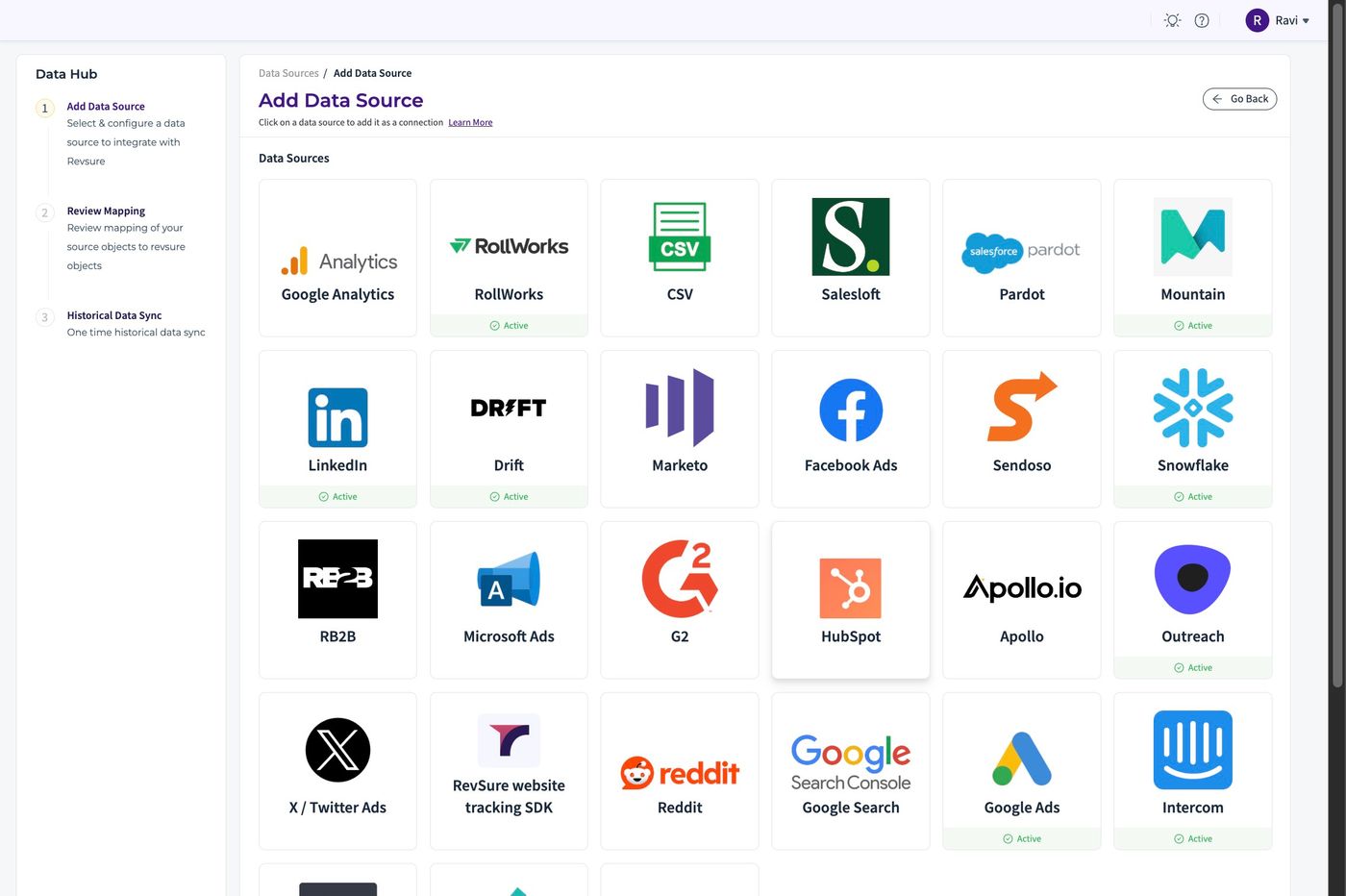The width and height of the screenshot is (1346, 896).
Task: Open the Ravi user dropdown arrow
Action: tap(1306, 21)
